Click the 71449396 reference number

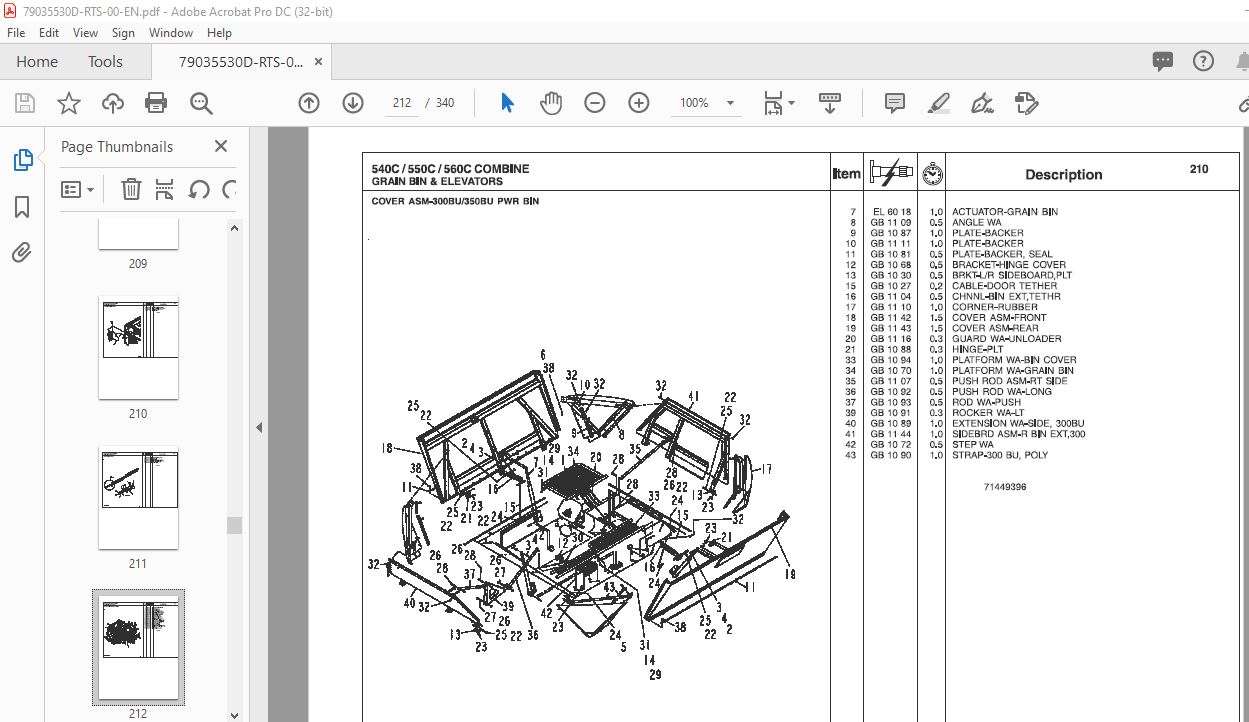coord(1004,487)
